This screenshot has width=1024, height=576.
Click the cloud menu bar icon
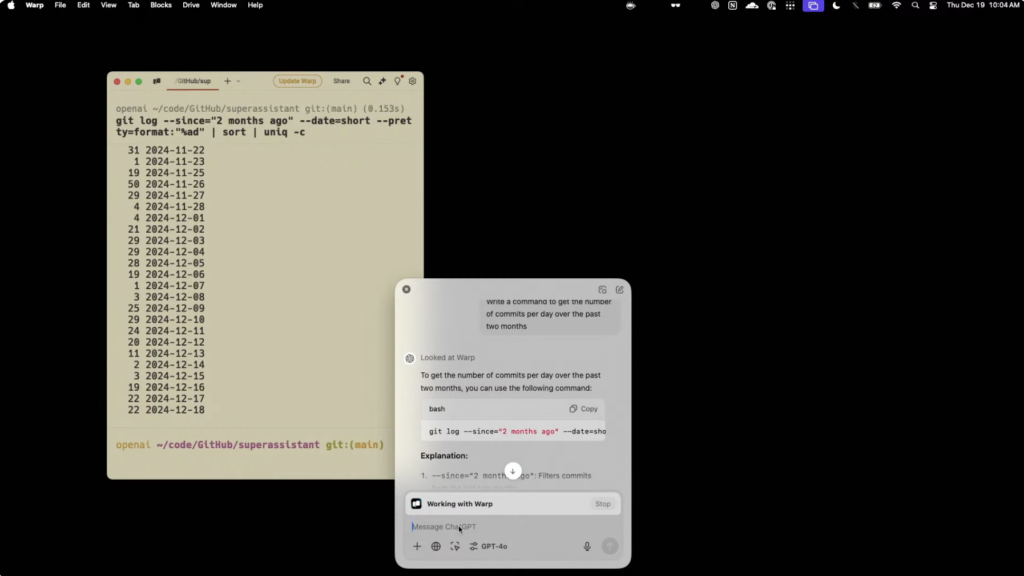pyautogui.click(x=752, y=5)
